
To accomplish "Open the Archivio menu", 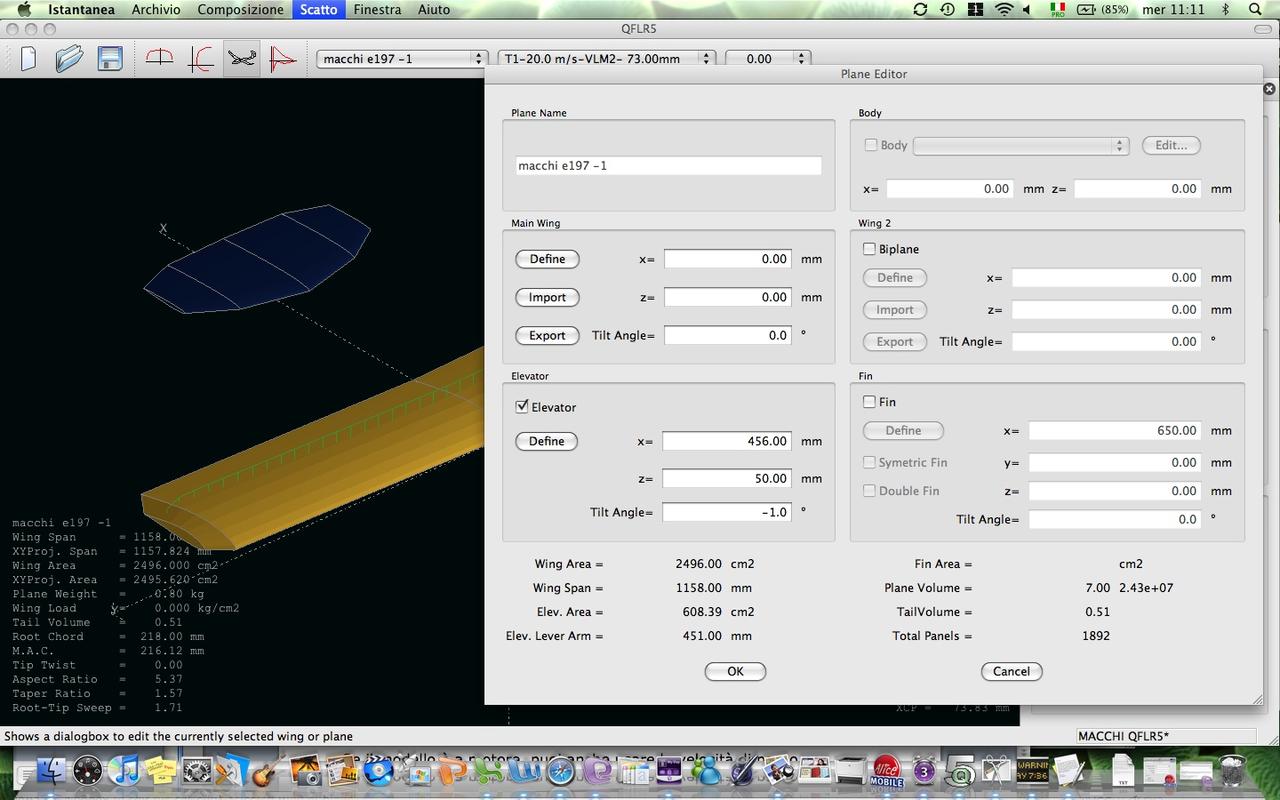I will [156, 9].
